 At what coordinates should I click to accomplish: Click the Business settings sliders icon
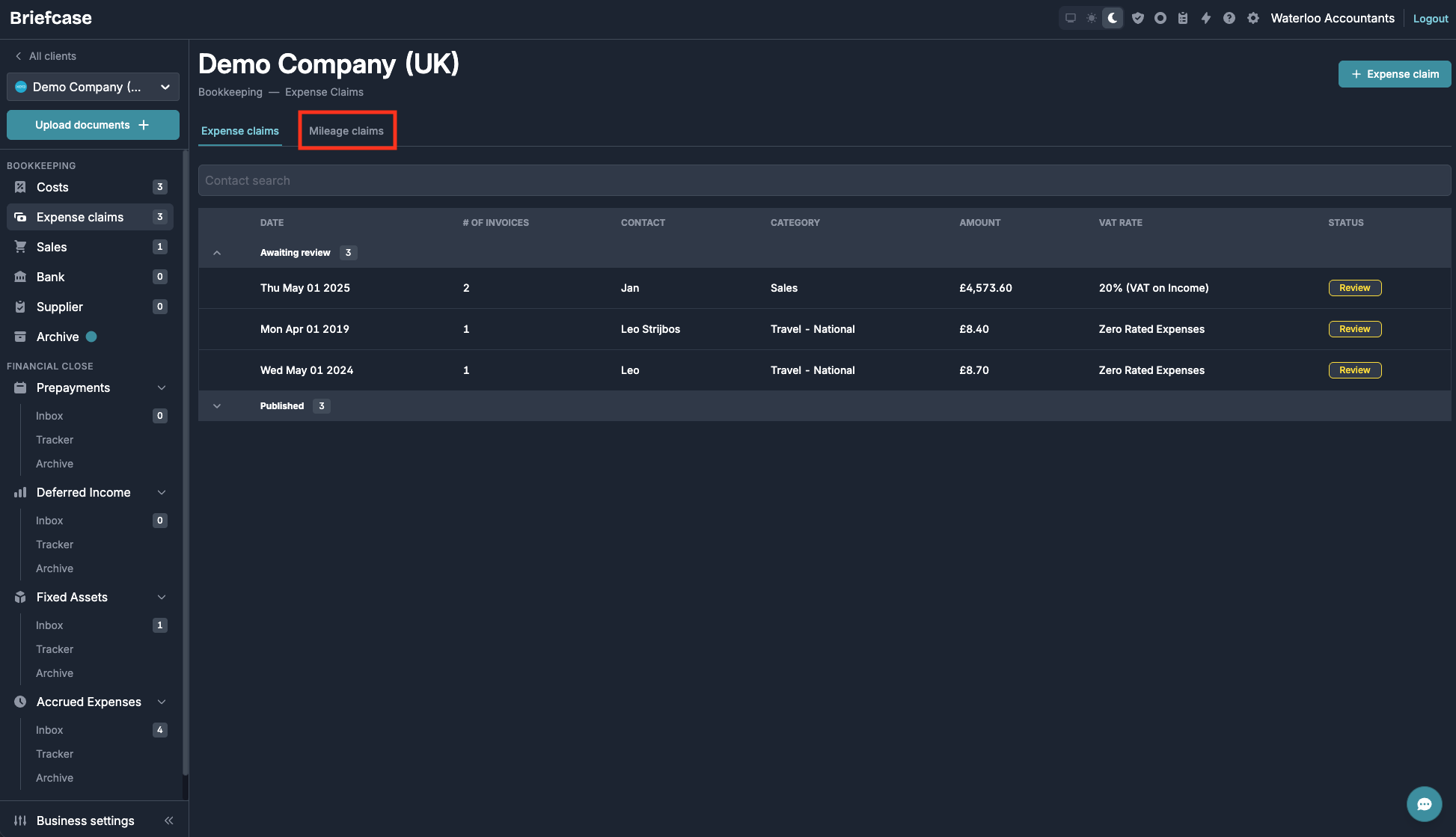[x=20, y=821]
